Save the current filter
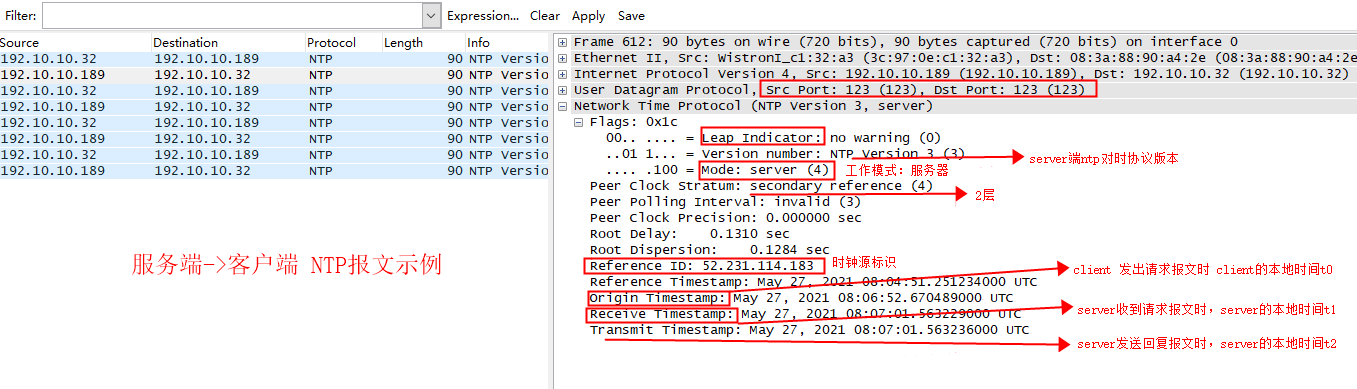1357x389 pixels. 631,16
